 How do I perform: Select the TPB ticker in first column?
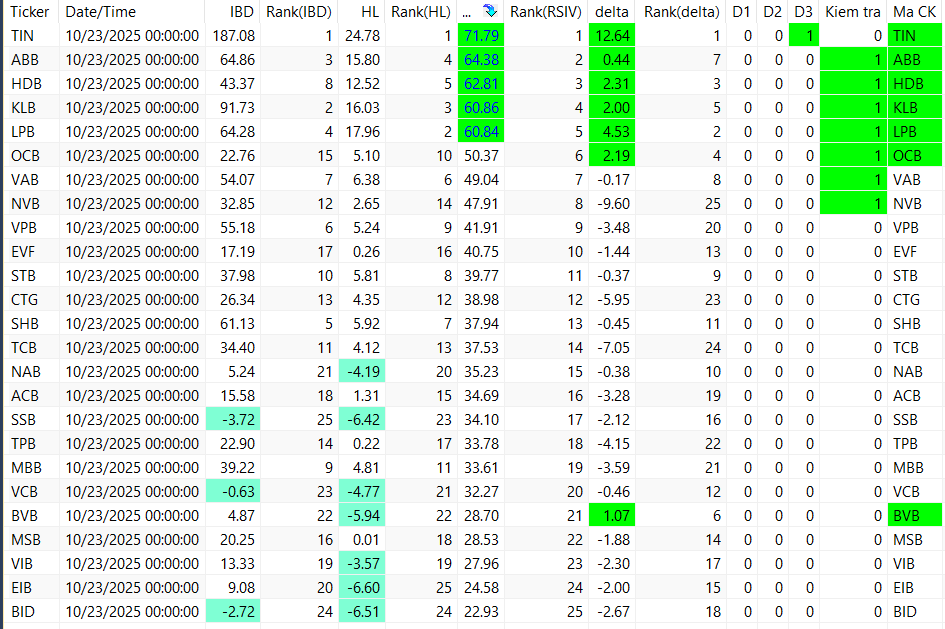24,444
